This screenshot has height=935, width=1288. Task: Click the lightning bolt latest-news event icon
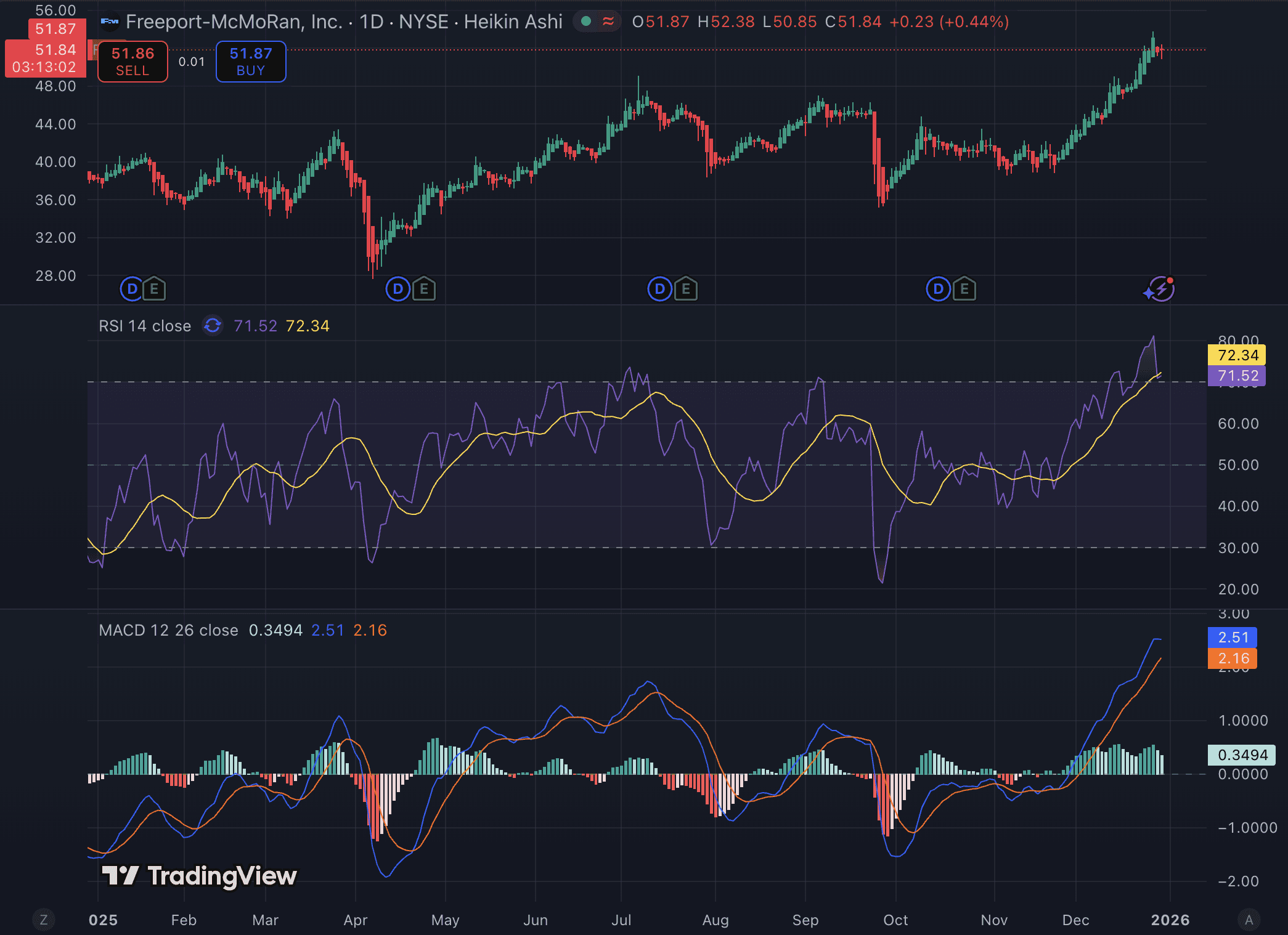click(1161, 288)
